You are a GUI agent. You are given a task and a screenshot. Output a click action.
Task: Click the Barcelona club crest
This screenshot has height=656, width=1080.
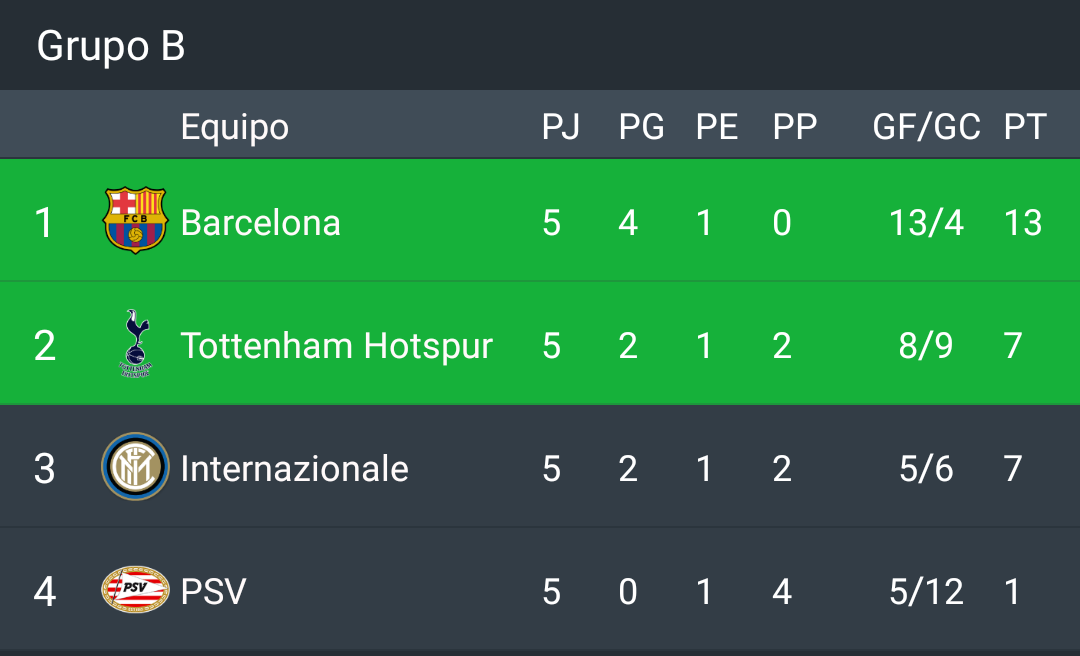(x=135, y=221)
